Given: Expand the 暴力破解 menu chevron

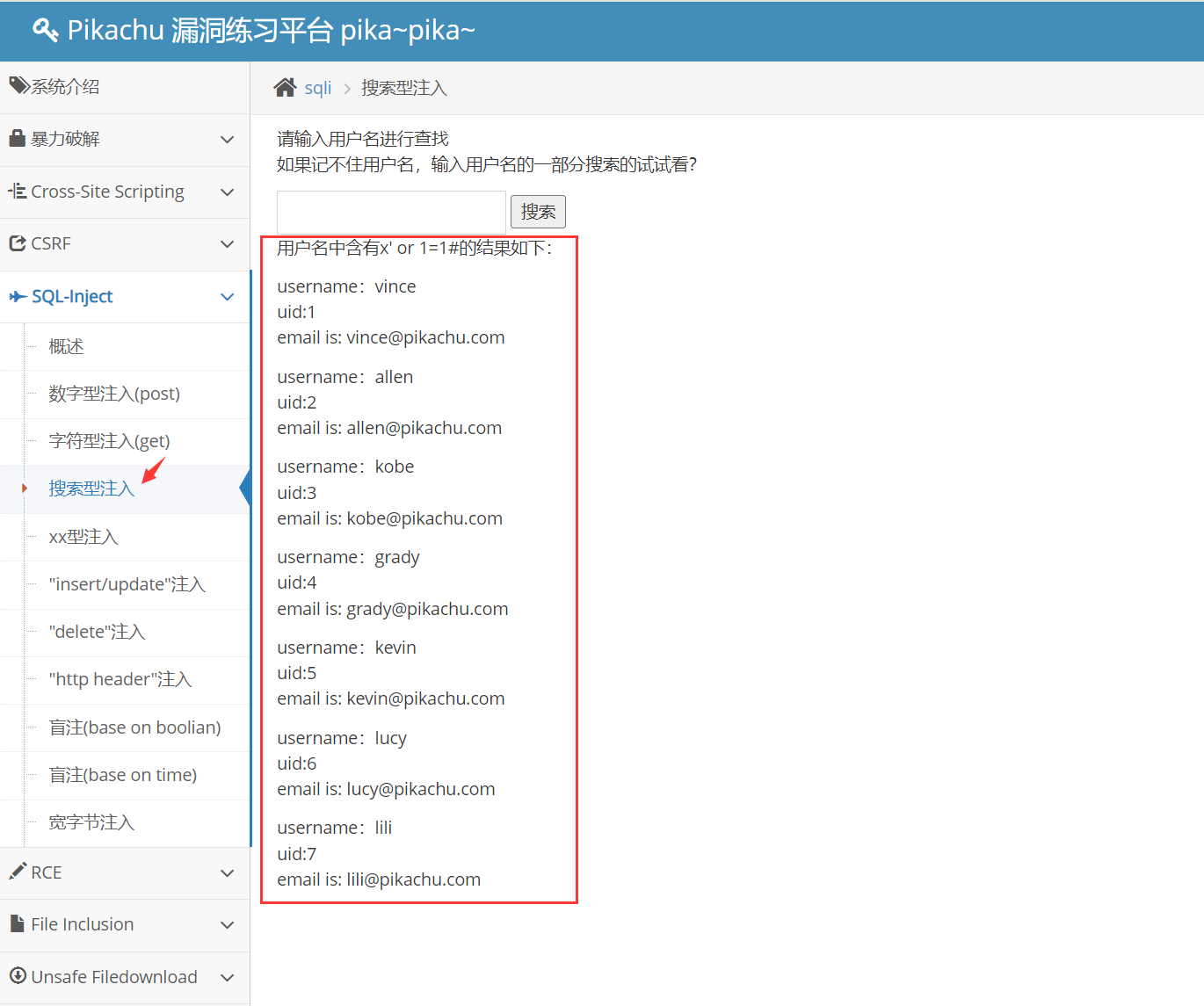Looking at the screenshot, I should pyautogui.click(x=228, y=139).
